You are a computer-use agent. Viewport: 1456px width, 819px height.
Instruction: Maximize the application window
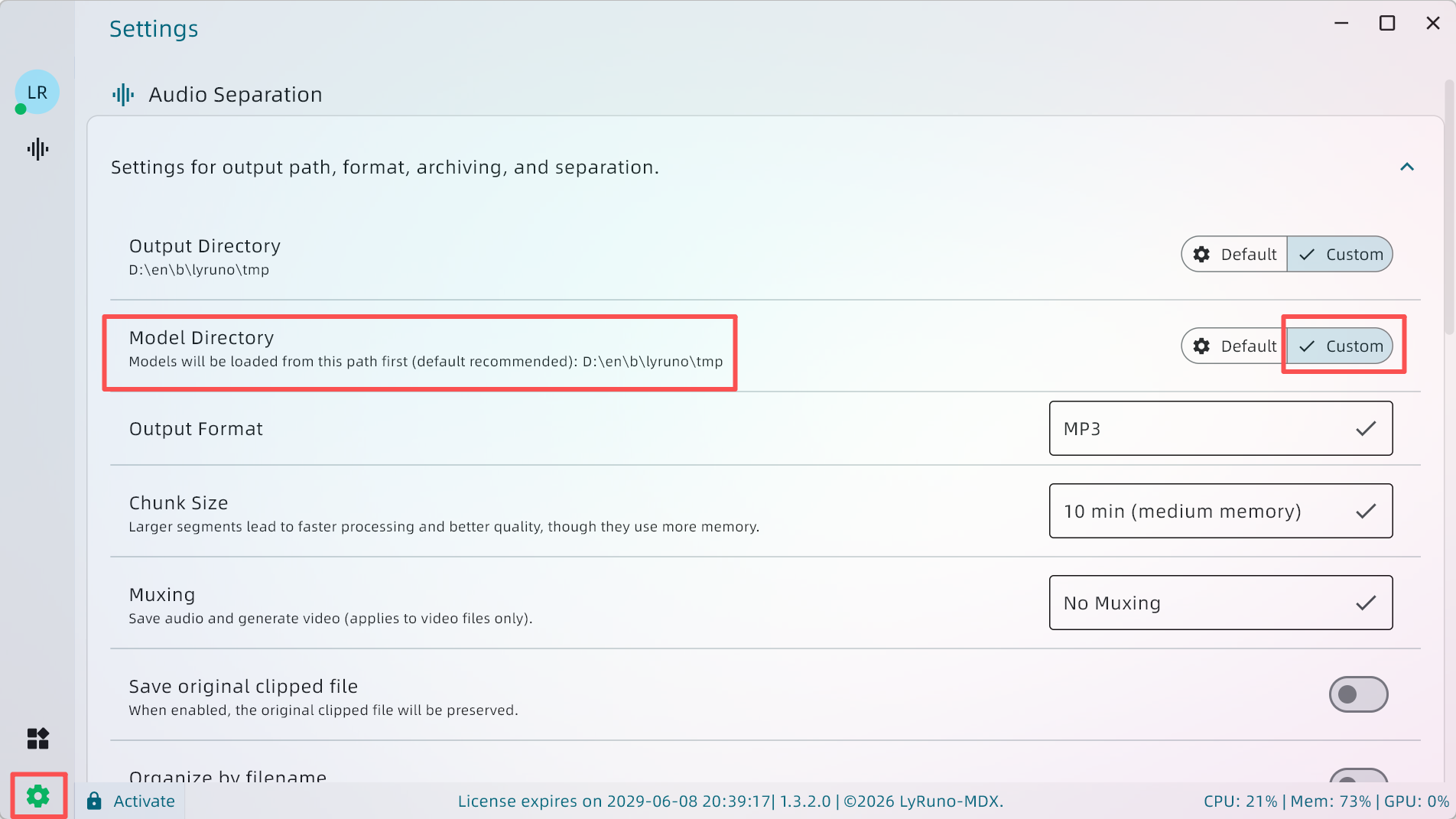[1386, 24]
